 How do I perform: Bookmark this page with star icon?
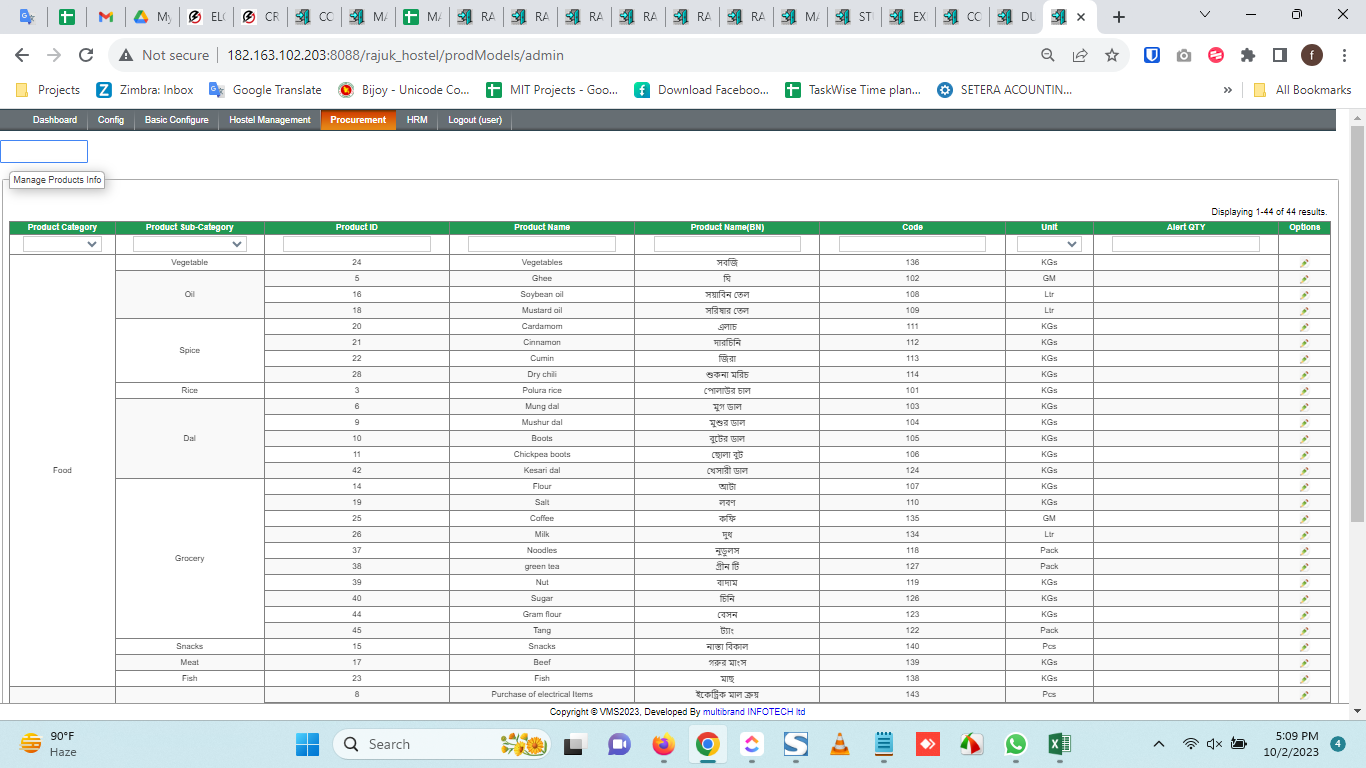point(1111,55)
